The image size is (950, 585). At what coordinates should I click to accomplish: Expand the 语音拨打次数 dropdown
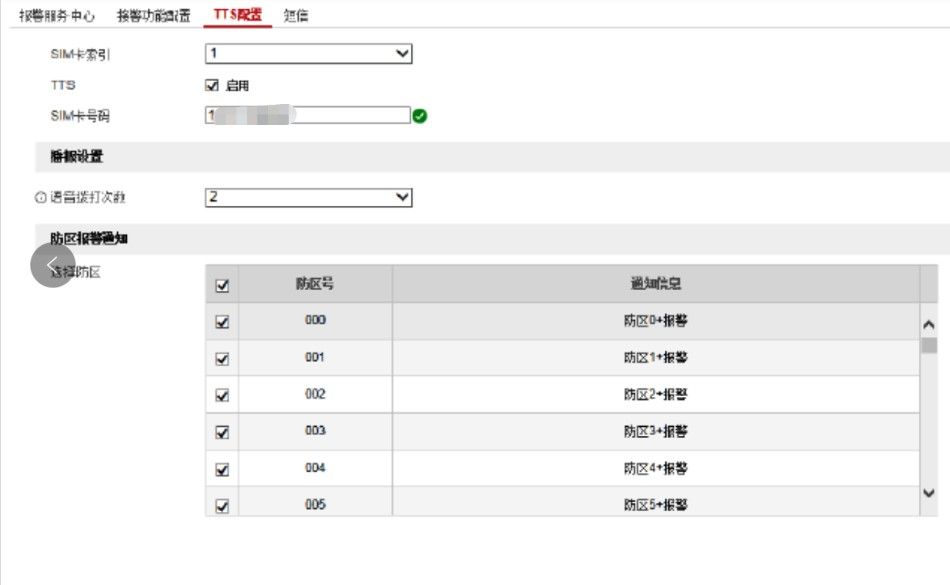pyautogui.click(x=308, y=197)
